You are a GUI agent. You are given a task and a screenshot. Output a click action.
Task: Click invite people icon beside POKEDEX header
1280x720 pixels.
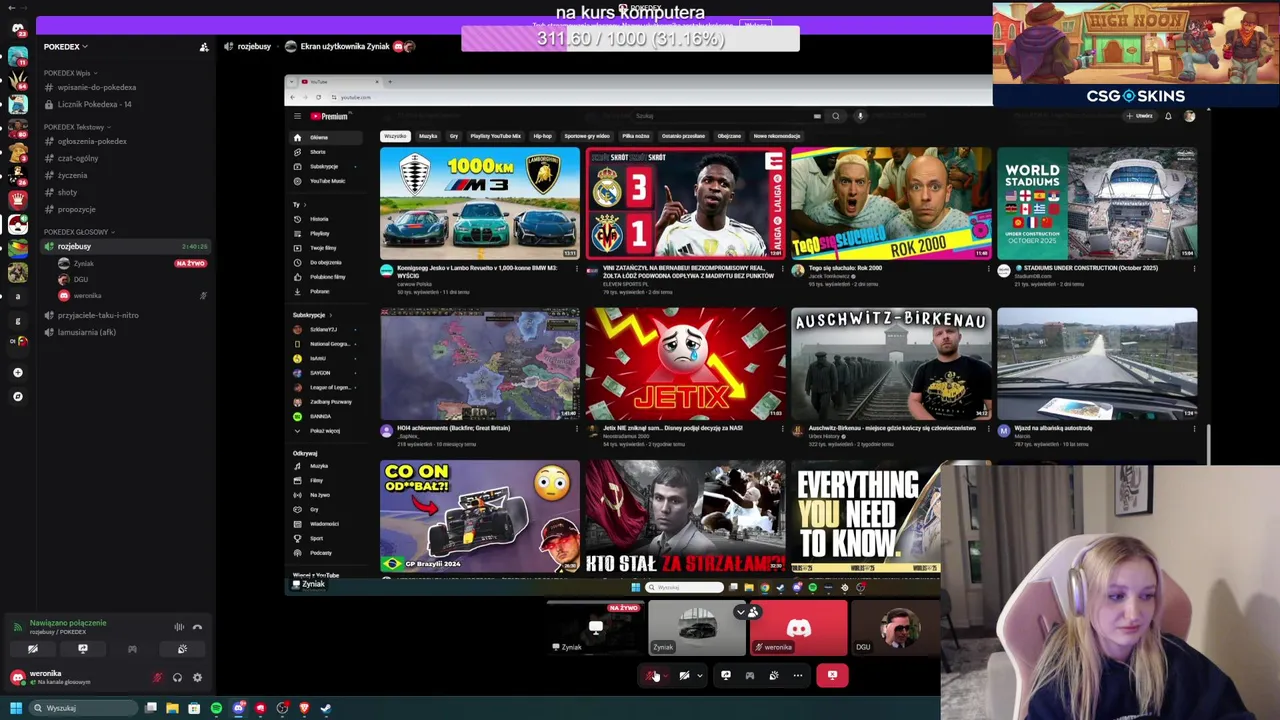204,47
